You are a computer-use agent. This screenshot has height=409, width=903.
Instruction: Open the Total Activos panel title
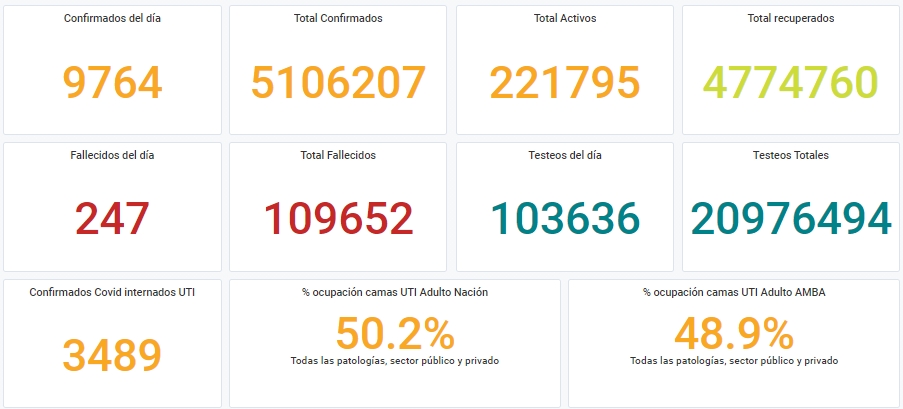point(565,18)
